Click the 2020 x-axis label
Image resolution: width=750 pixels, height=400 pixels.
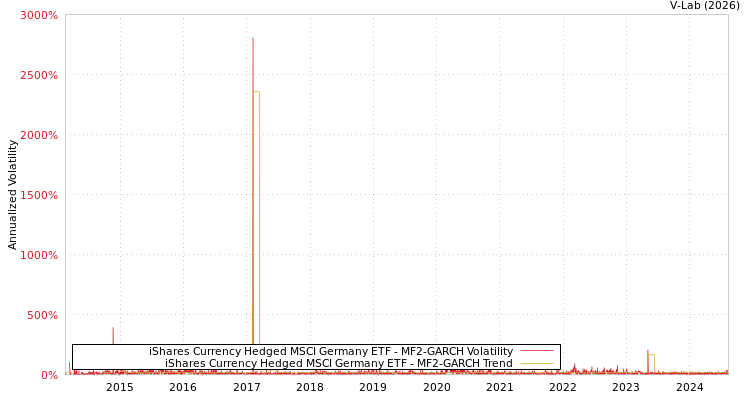[437, 387]
